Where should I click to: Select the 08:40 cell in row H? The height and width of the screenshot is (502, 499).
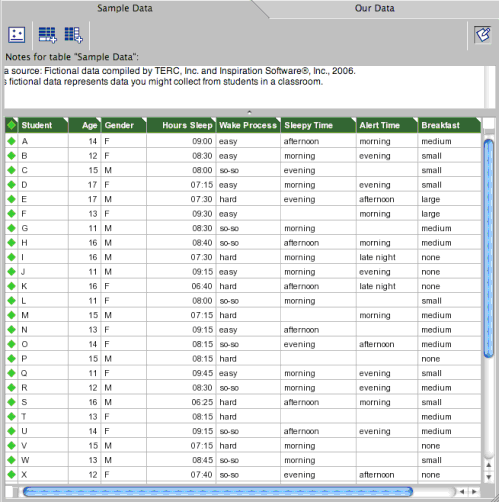(181, 243)
